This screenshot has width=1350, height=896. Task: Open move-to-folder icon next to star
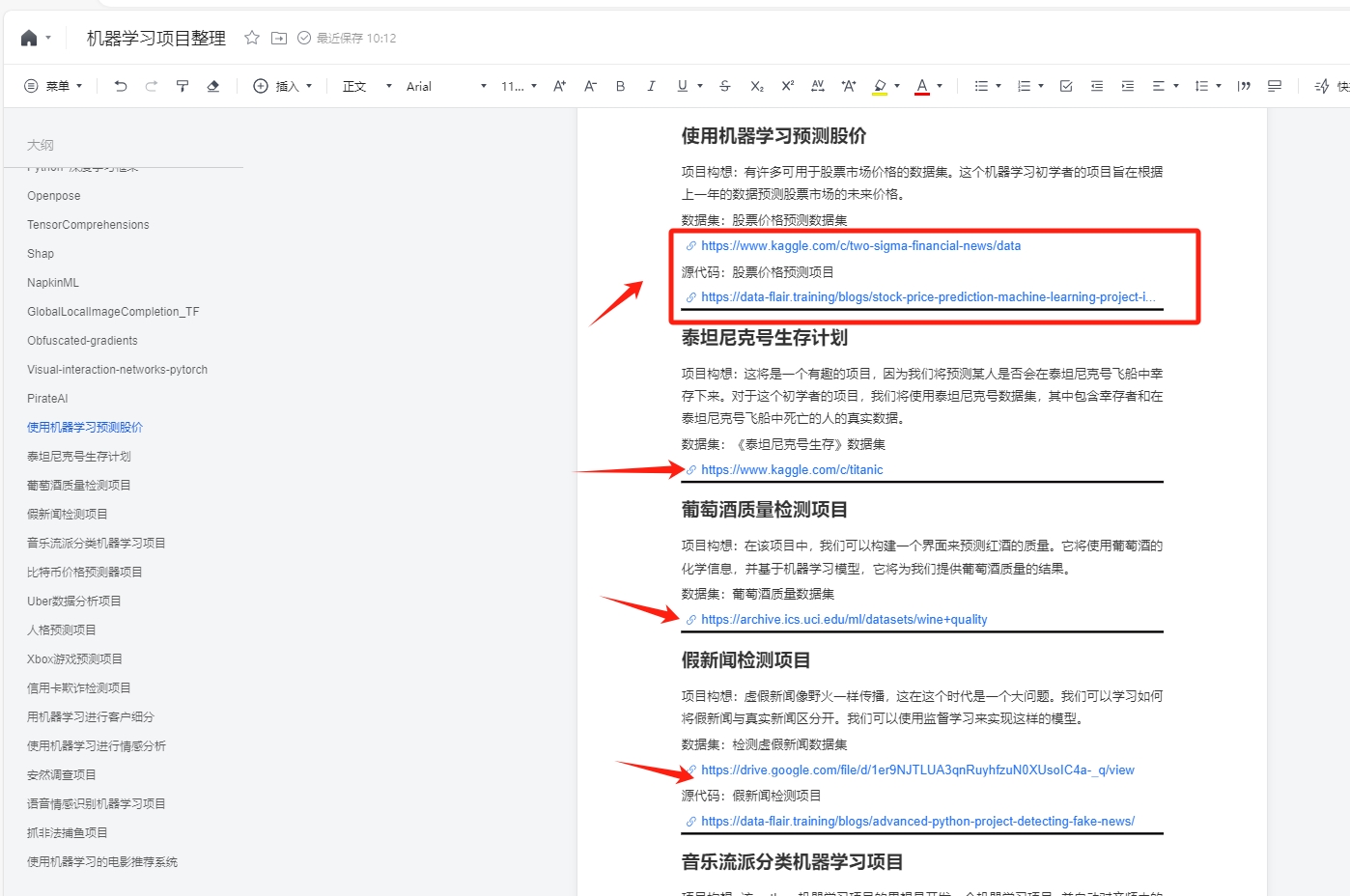279,38
